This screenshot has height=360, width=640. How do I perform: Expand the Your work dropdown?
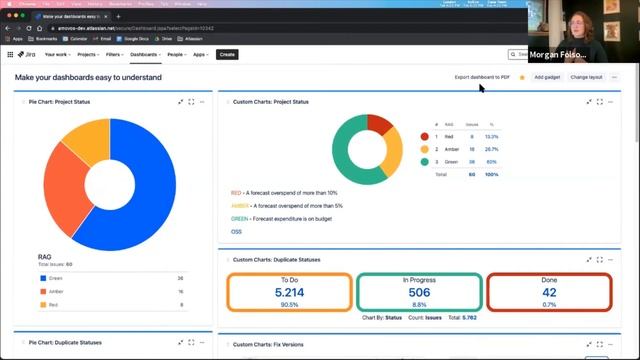[58, 54]
